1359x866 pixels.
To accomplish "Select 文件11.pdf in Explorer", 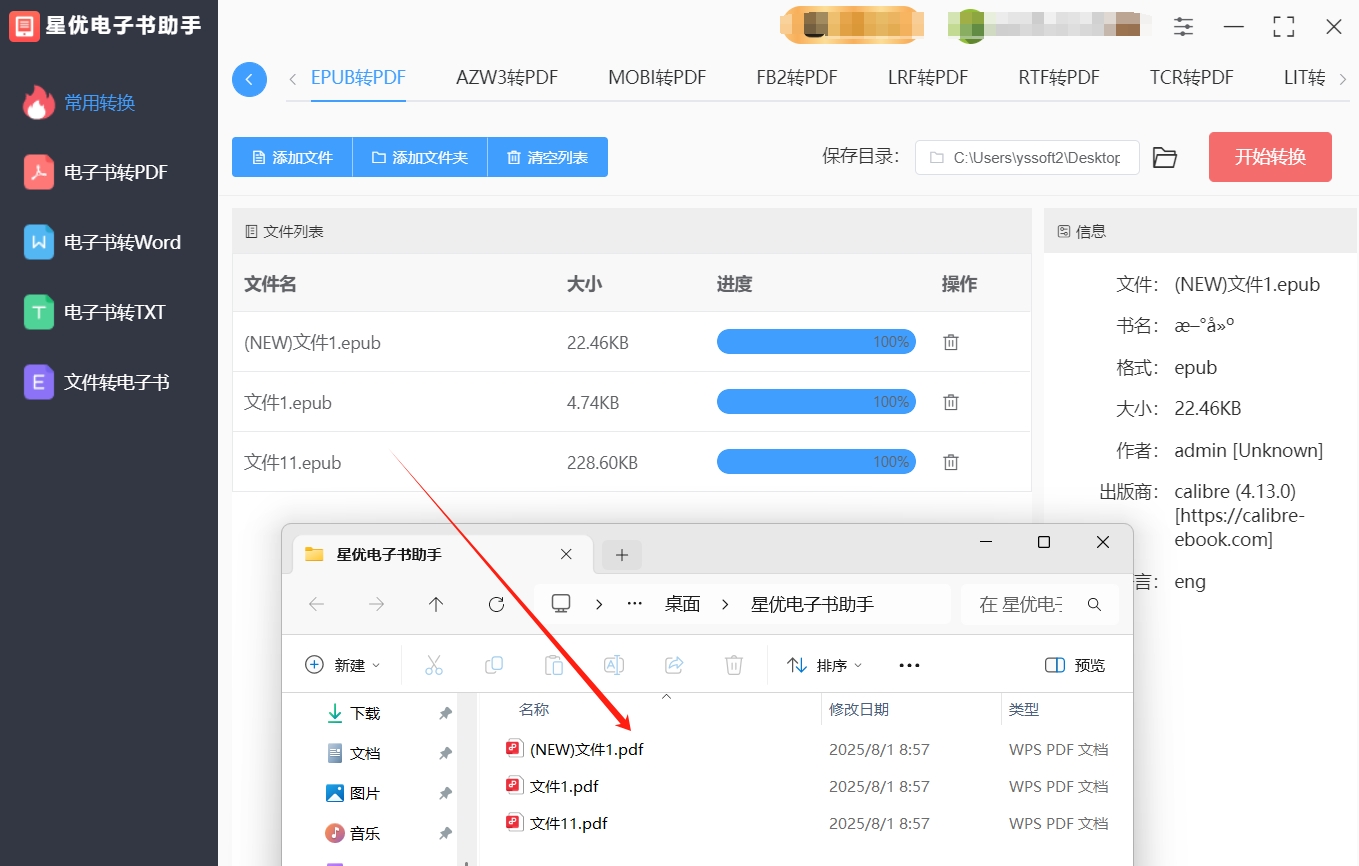I will point(557,823).
